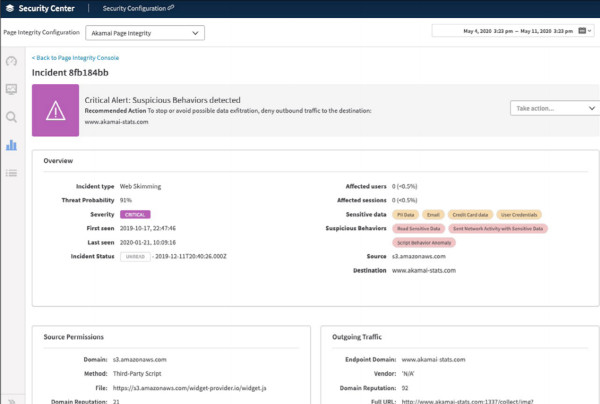Click the Source Permissions panel heading
Screen dimensions: 600x404
click(73, 337)
